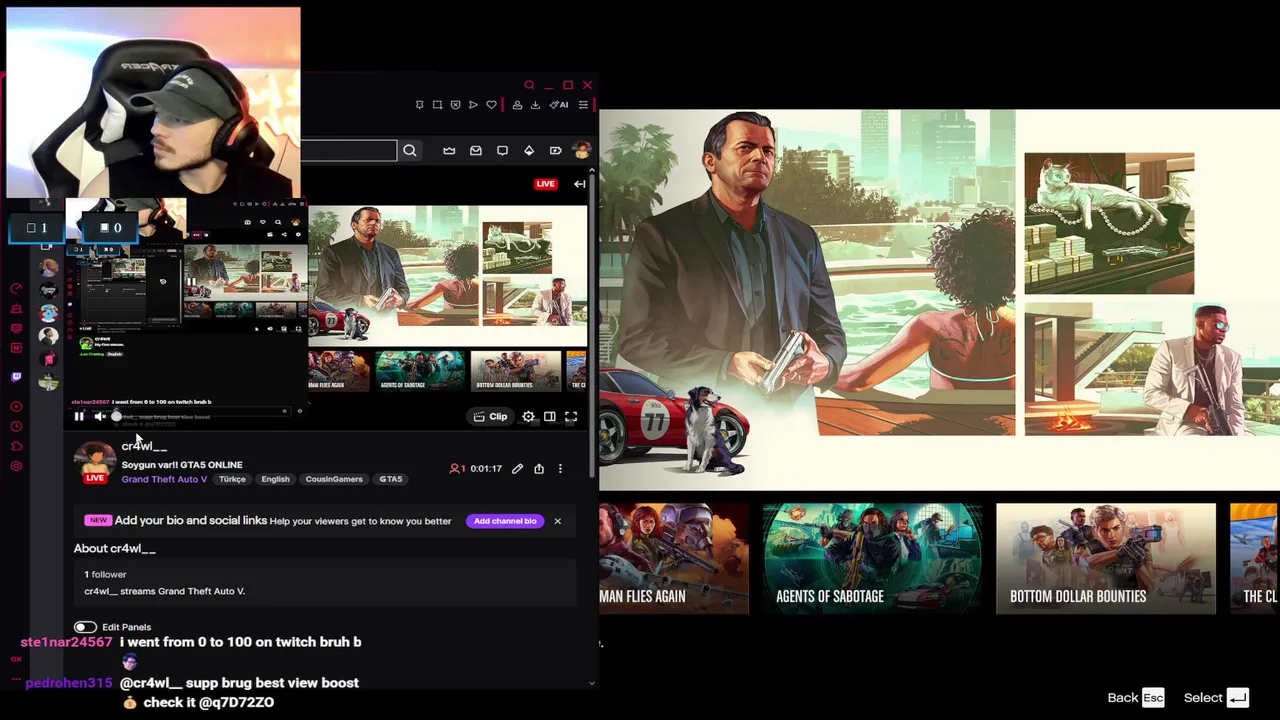Click the English tag
1280x720 pixels.
[x=275, y=479]
